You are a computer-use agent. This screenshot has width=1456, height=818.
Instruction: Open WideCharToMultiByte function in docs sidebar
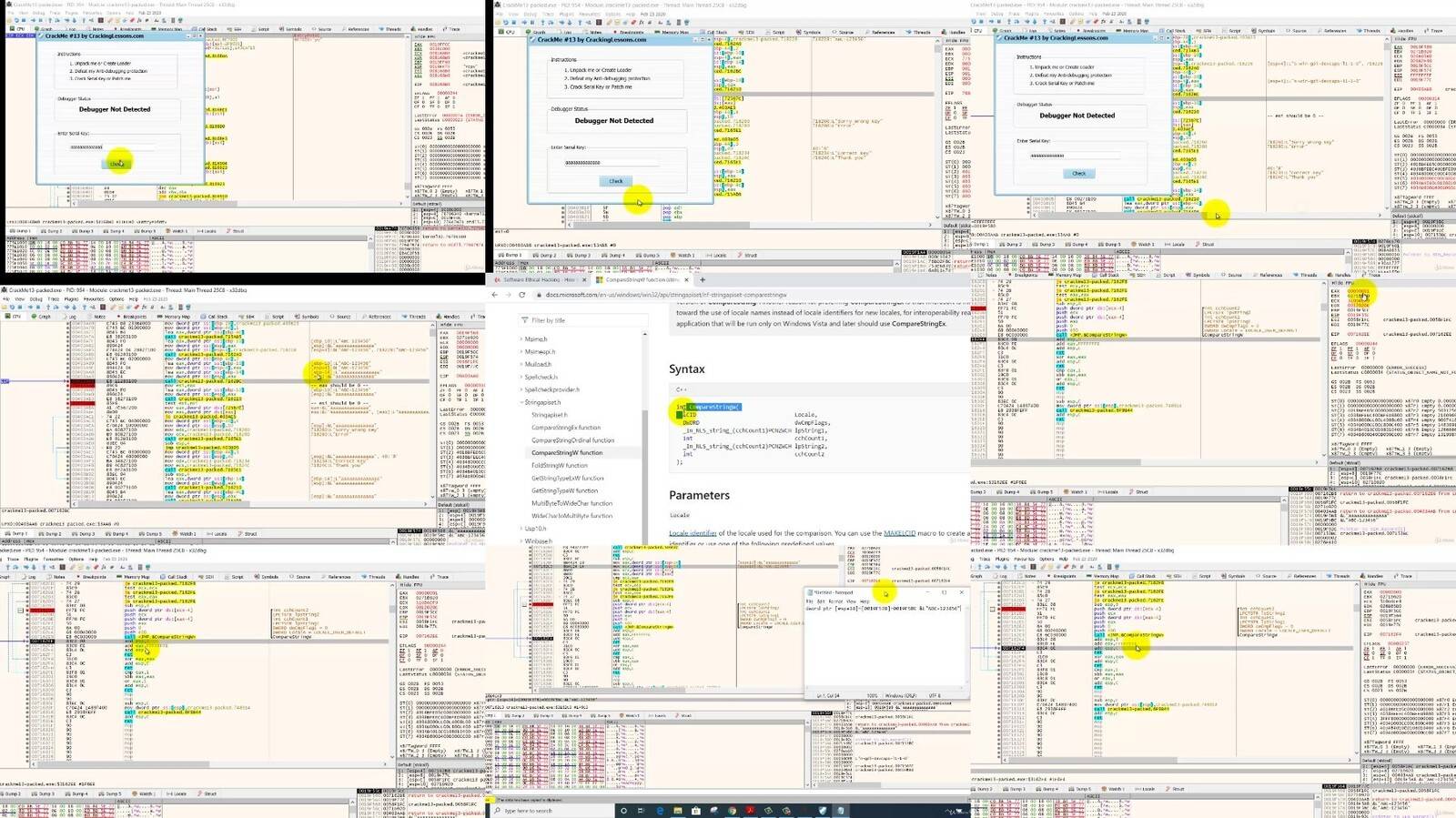click(571, 516)
